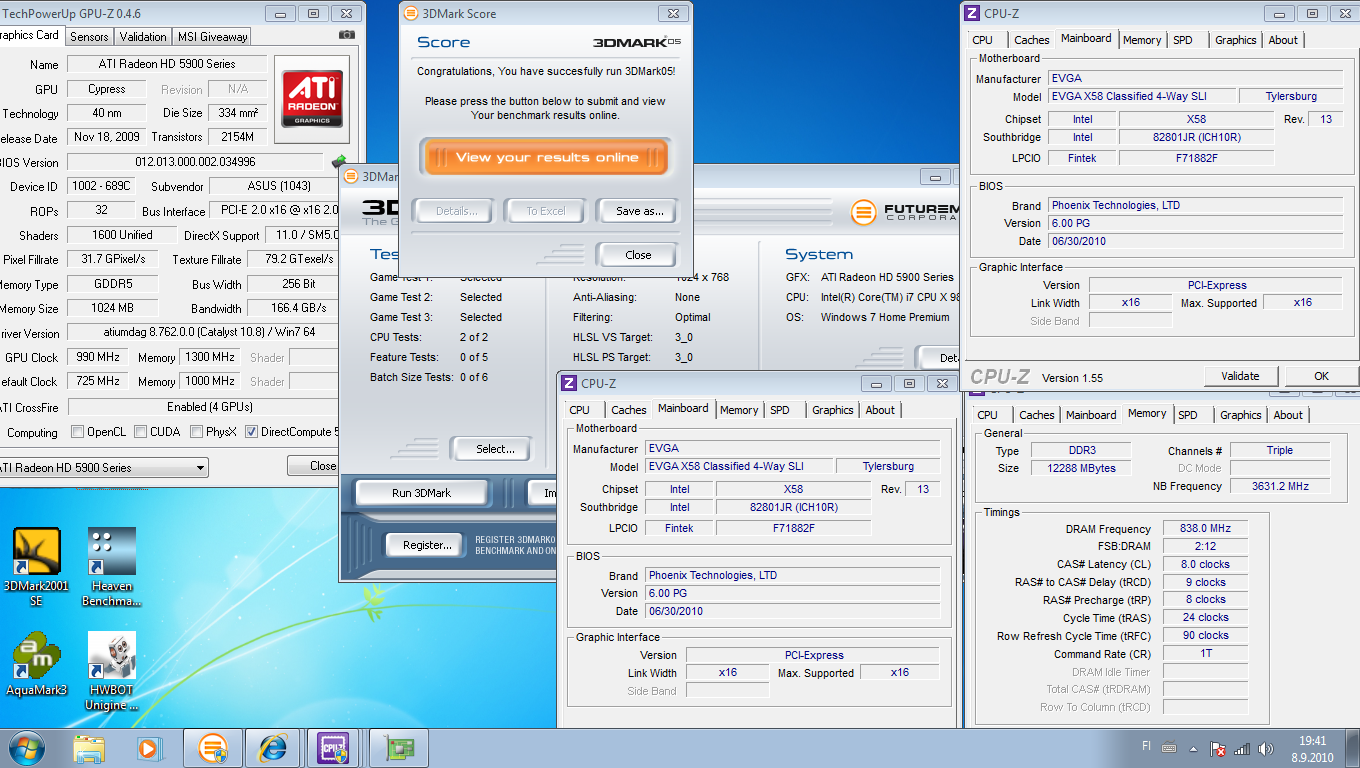Launch the HWBOT Unigine desktop shortcut

click(112, 671)
